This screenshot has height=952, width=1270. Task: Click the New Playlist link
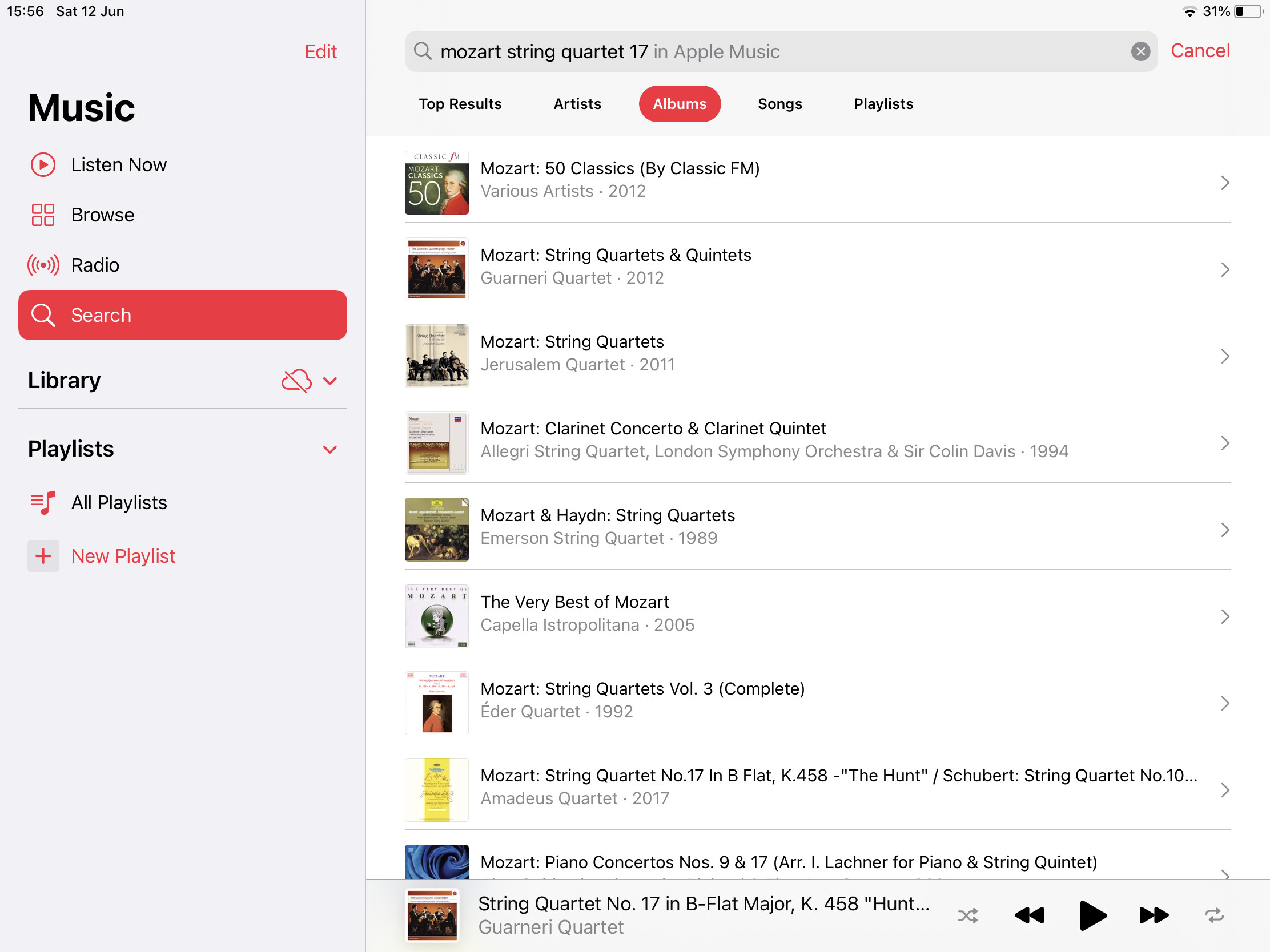tap(123, 556)
